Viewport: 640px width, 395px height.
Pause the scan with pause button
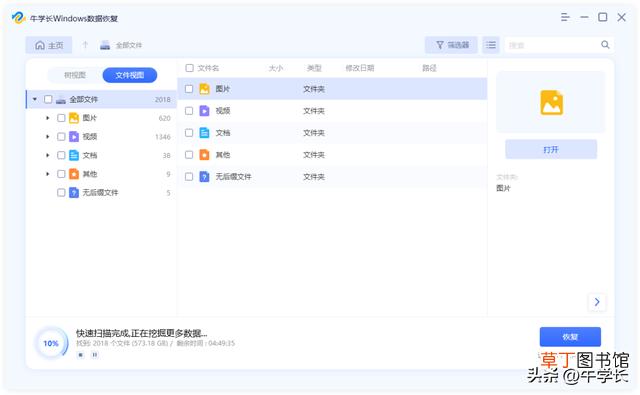pyautogui.click(x=95, y=355)
